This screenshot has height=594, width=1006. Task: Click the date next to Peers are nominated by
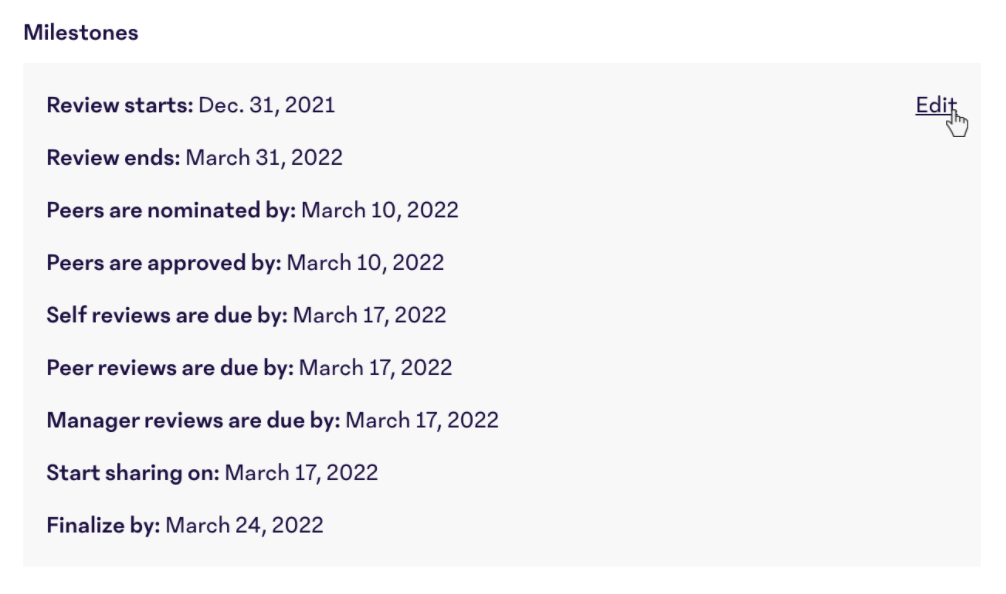coord(380,210)
